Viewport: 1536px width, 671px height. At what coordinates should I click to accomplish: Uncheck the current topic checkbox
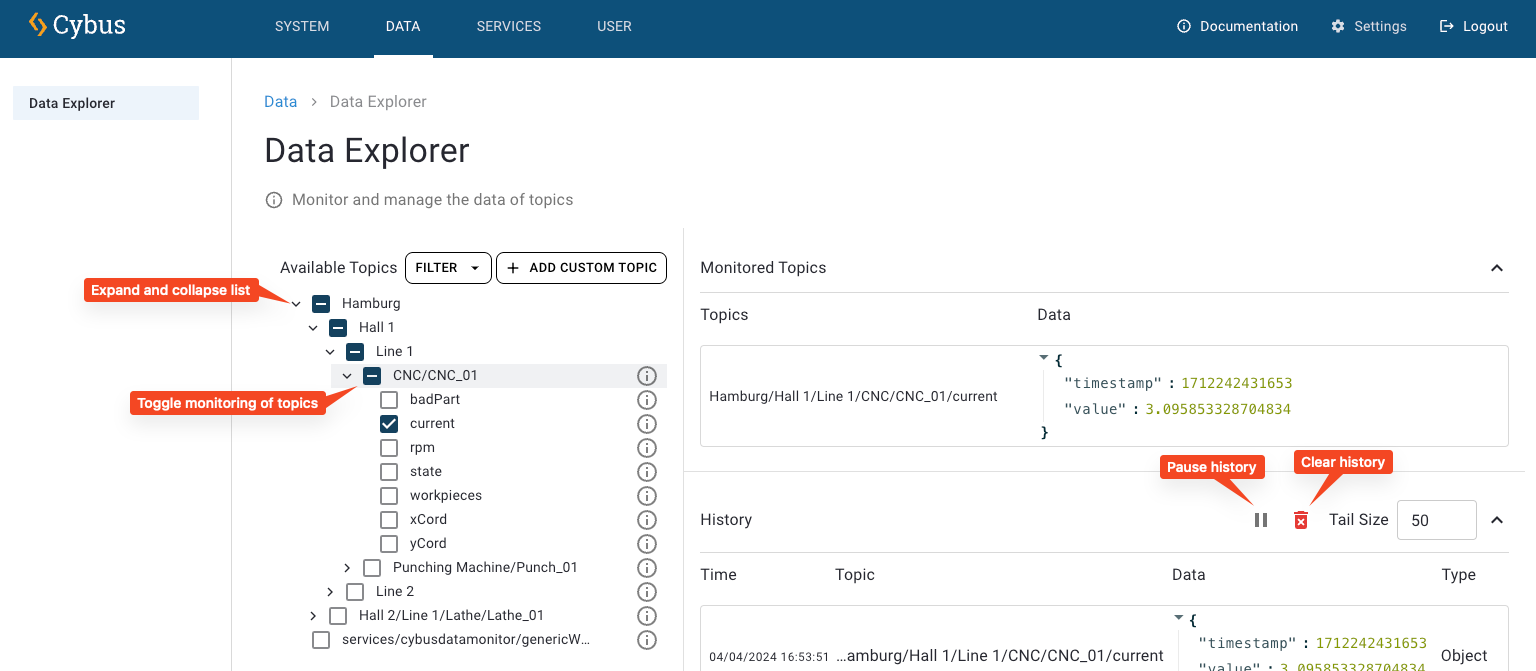pyautogui.click(x=389, y=424)
